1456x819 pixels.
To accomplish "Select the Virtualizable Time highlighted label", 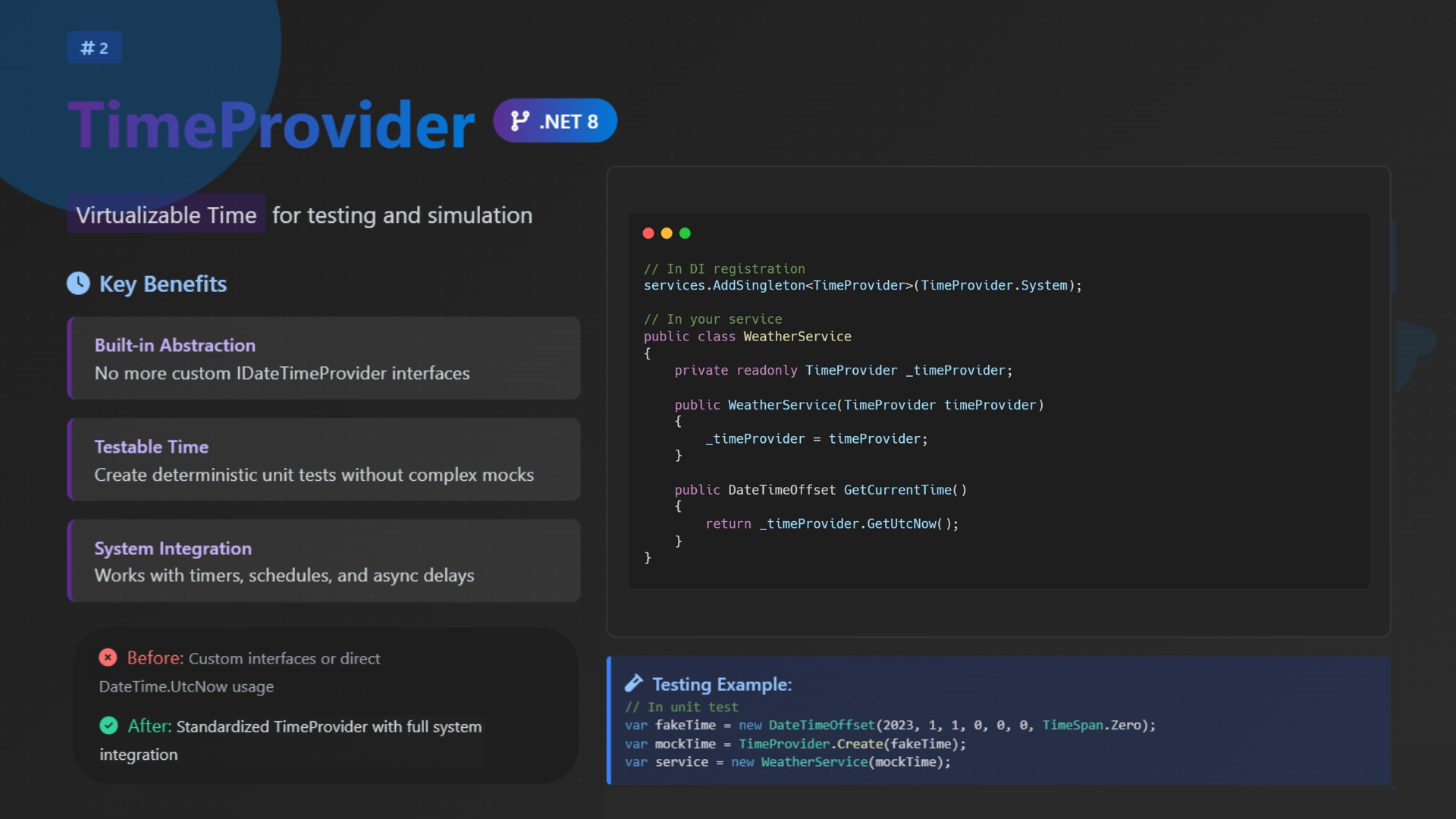I will pos(166,215).
